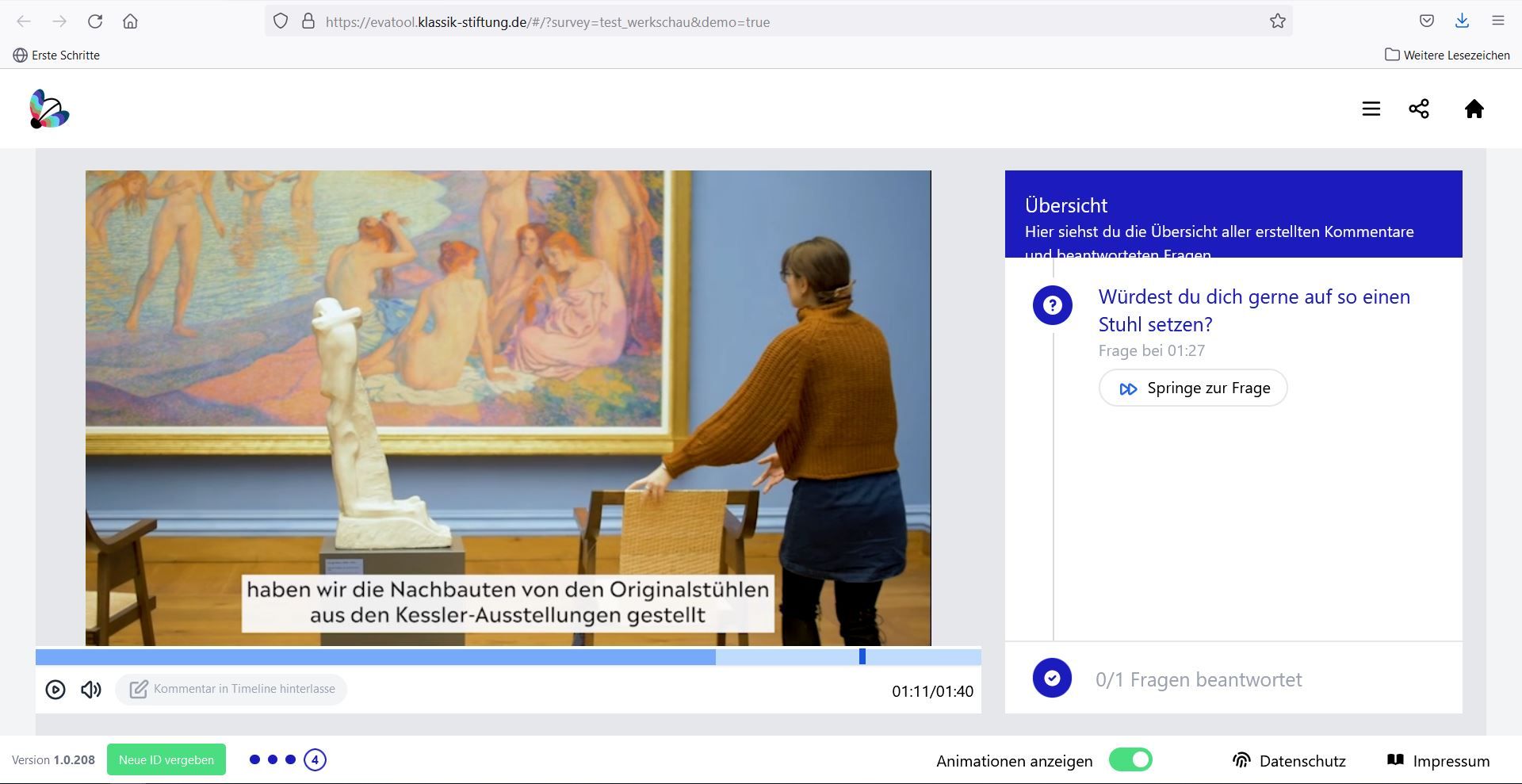The image size is (1522, 784).
Task: Bookmark this page with star icon
Action: [1277, 21]
